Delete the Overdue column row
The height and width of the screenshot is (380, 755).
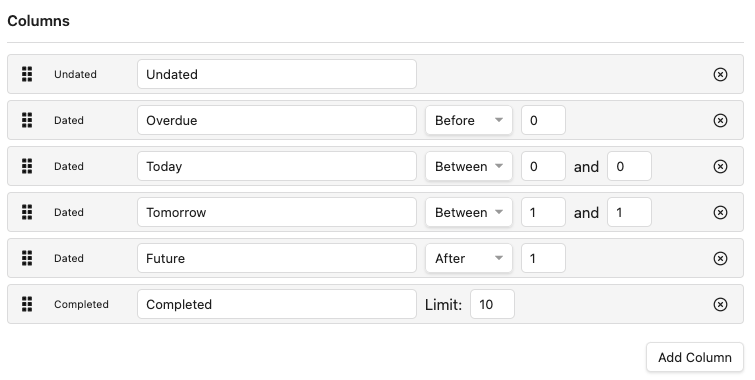pos(720,120)
